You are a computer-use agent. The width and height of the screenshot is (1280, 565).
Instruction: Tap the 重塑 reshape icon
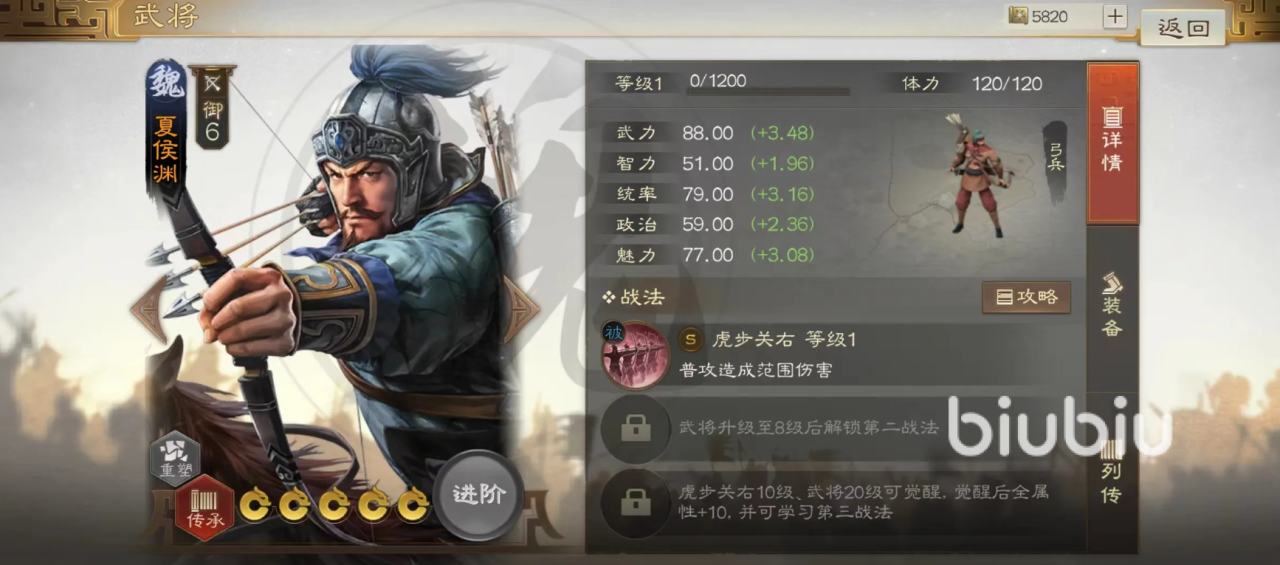coord(175,459)
